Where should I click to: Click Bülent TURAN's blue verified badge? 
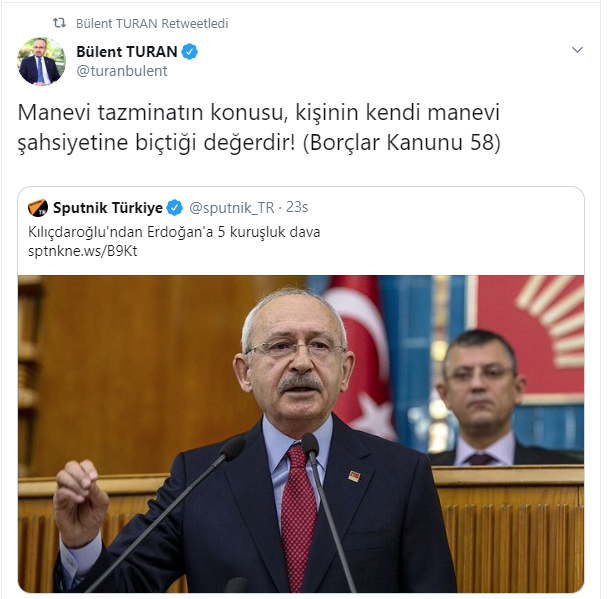pos(190,52)
